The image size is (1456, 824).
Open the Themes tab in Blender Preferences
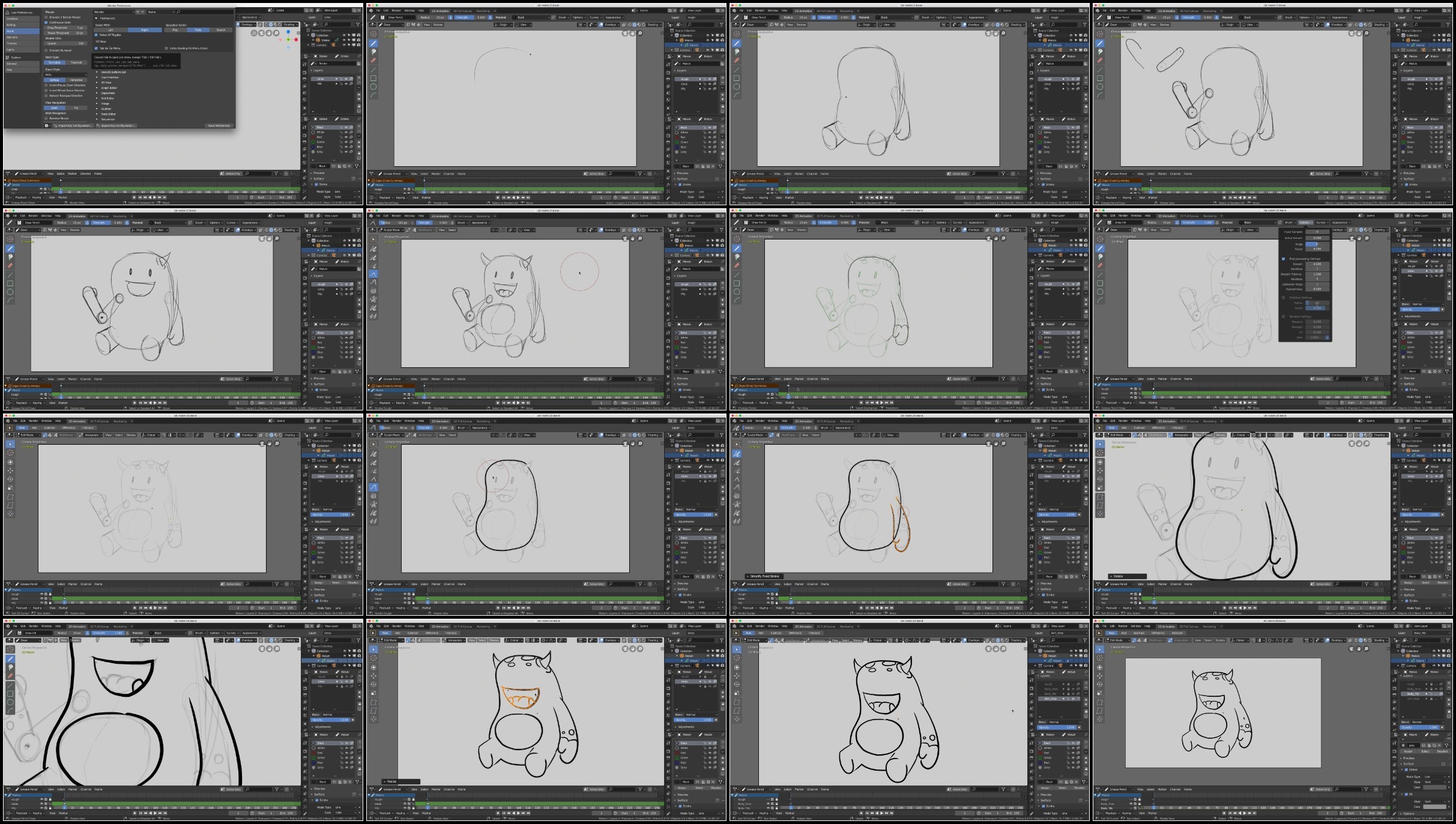[x=21, y=43]
